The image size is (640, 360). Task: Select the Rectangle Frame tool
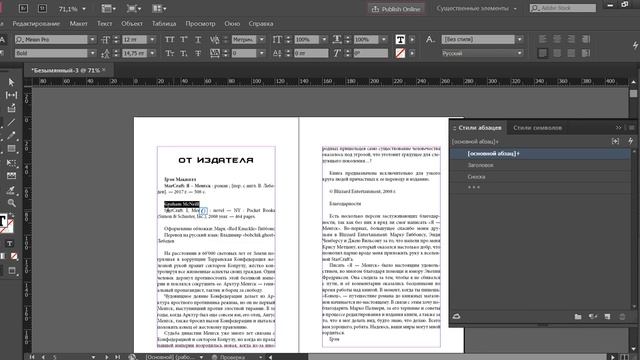tap(11, 149)
